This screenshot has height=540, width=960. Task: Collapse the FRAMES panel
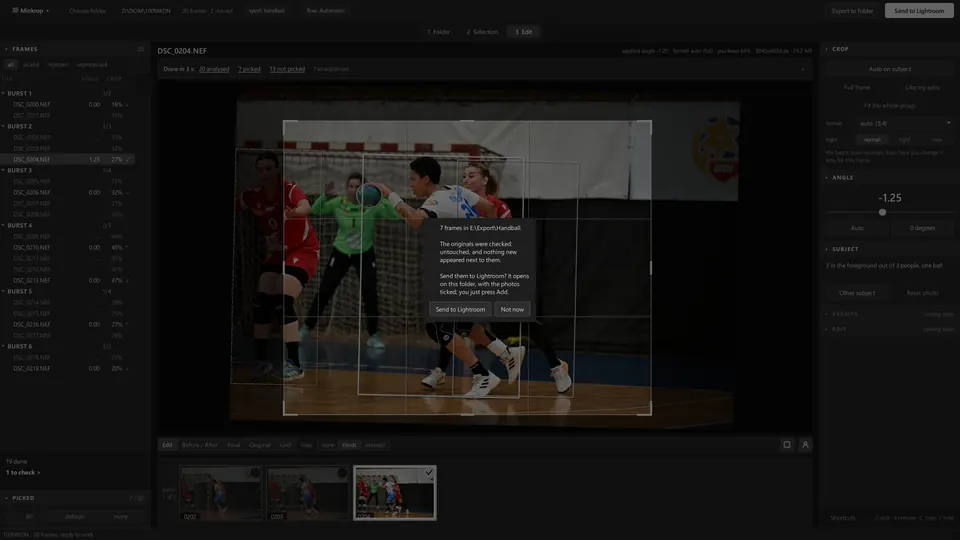pos(7,49)
